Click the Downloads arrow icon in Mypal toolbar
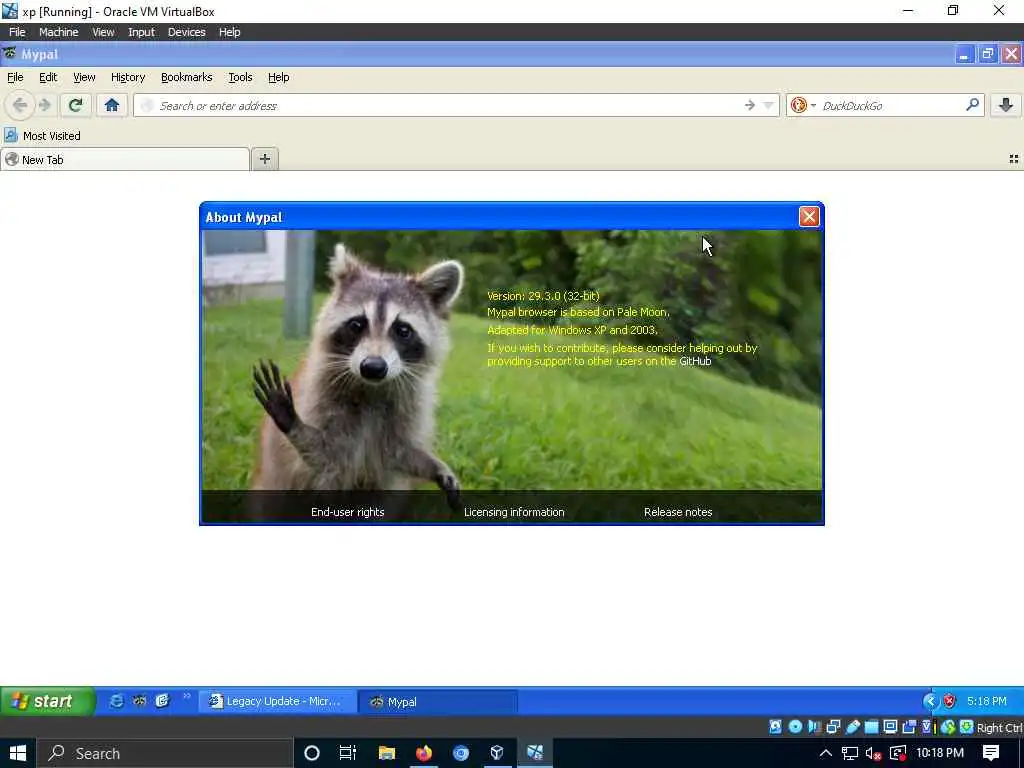Screen dimensions: 1024x768 pyautogui.click(x=1006, y=105)
